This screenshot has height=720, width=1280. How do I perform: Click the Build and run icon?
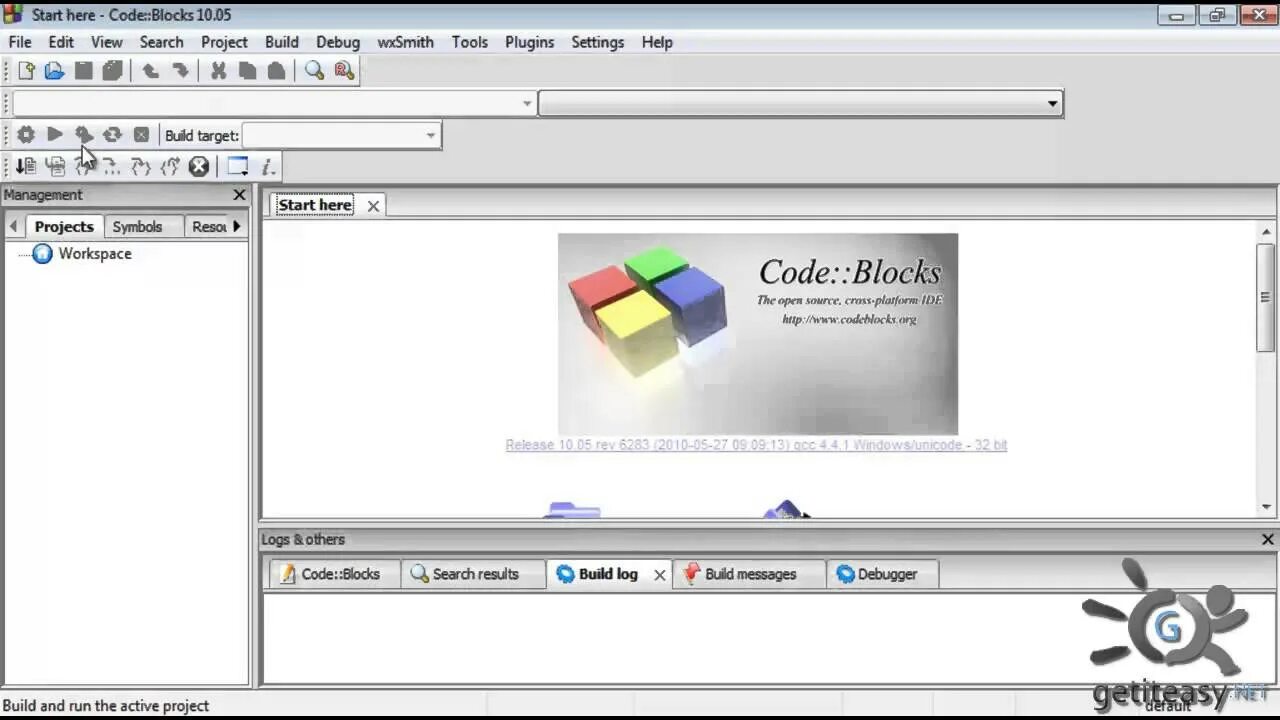click(x=84, y=135)
